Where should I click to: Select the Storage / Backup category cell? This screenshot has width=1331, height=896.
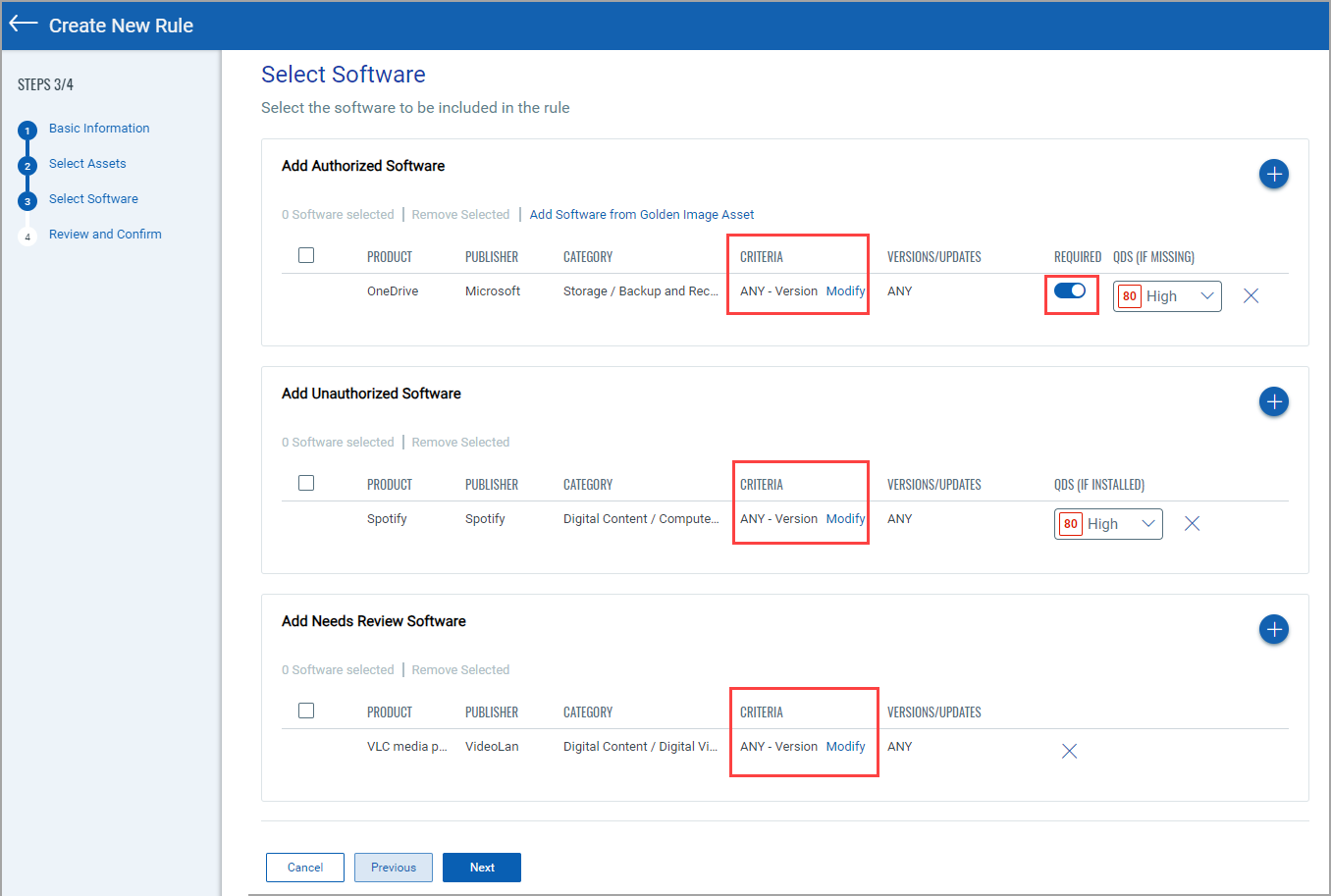tap(641, 290)
